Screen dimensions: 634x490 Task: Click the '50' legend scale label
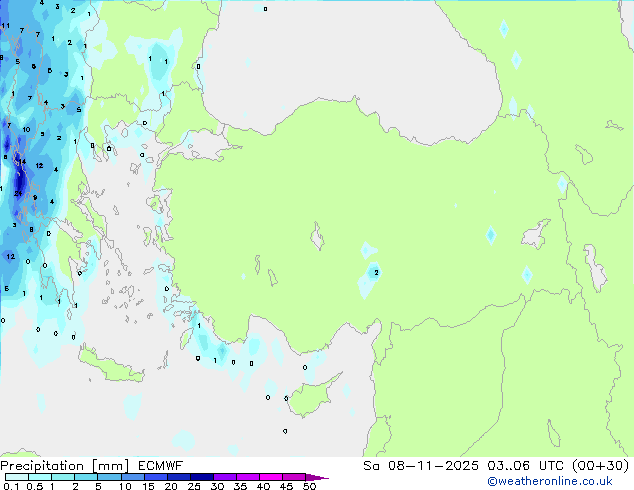(x=309, y=486)
